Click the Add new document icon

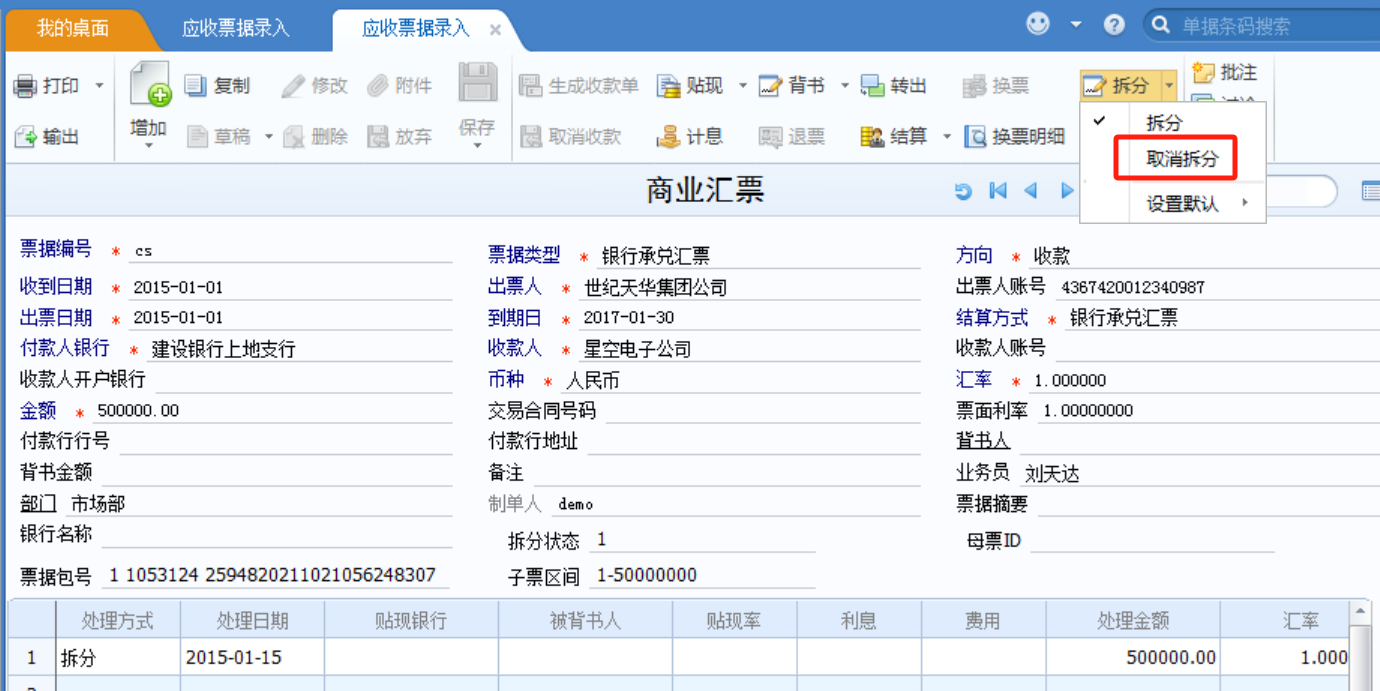point(149,84)
